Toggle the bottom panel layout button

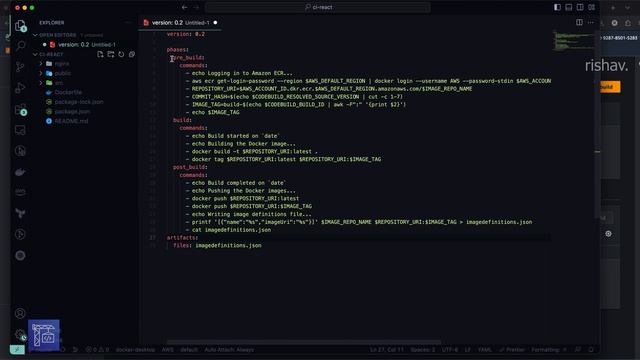(x=569, y=7)
